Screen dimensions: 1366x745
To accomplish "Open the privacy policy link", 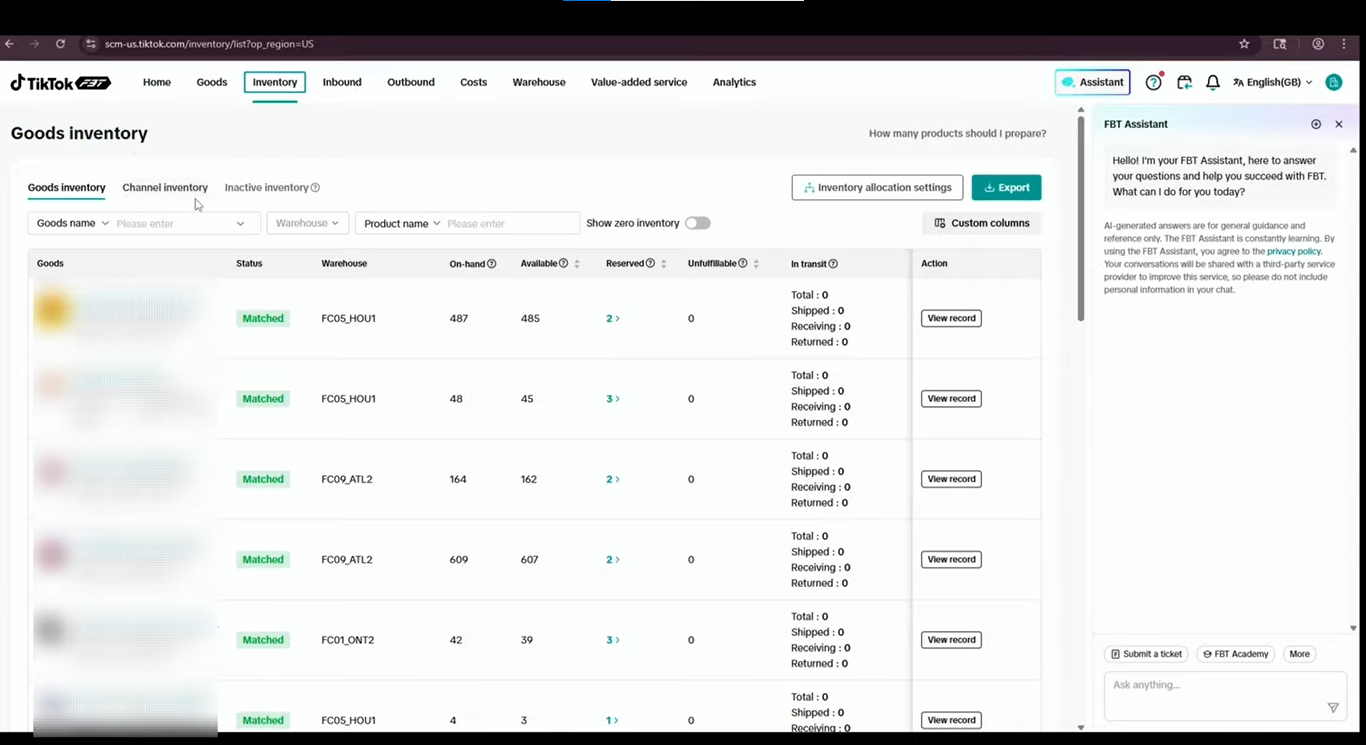I will [x=1294, y=252].
